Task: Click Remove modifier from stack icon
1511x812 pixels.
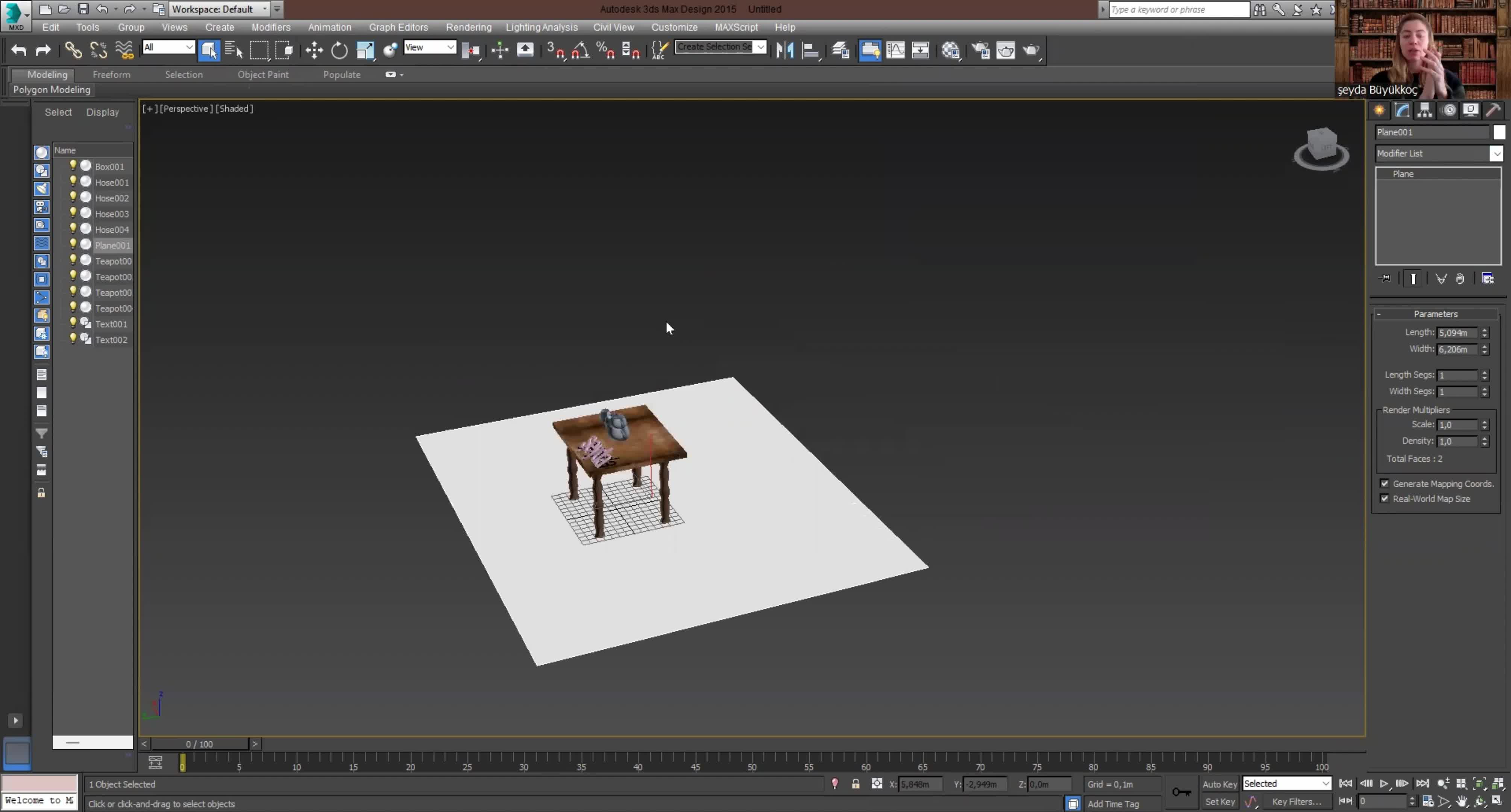Action: (1459, 279)
